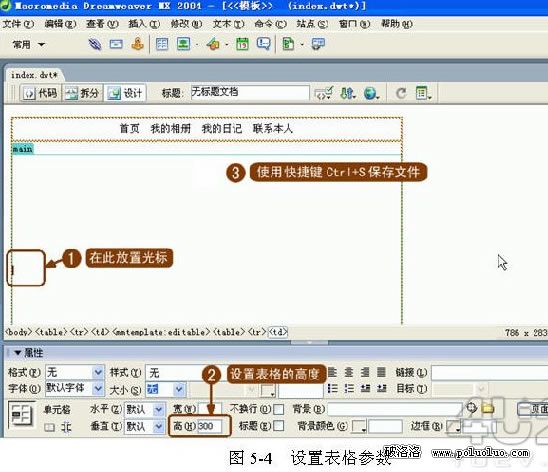The height and width of the screenshot is (472, 548).
Task: Open the 边框 border color swatch
Action: tap(453, 426)
